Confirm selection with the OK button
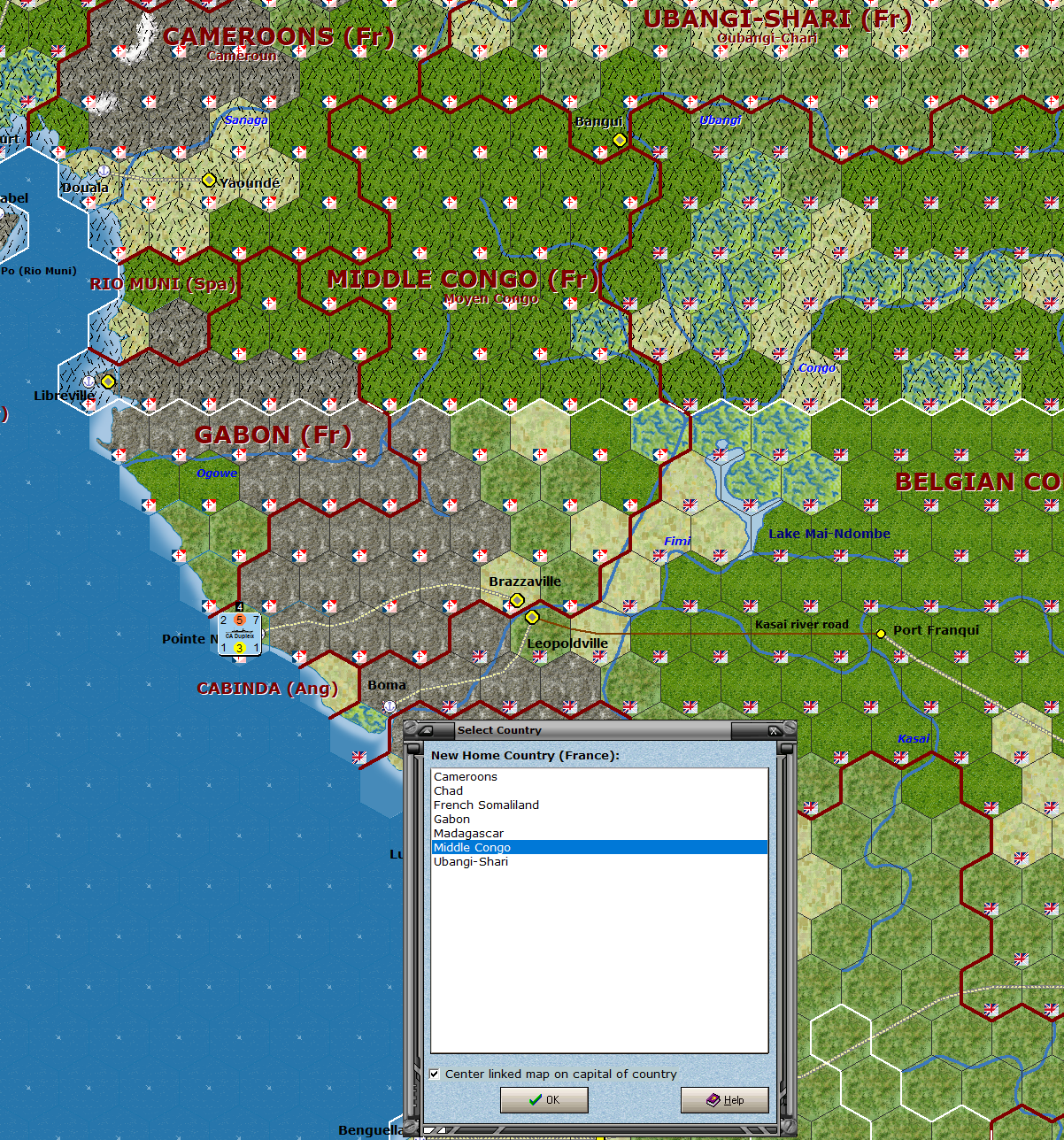 (544, 1100)
